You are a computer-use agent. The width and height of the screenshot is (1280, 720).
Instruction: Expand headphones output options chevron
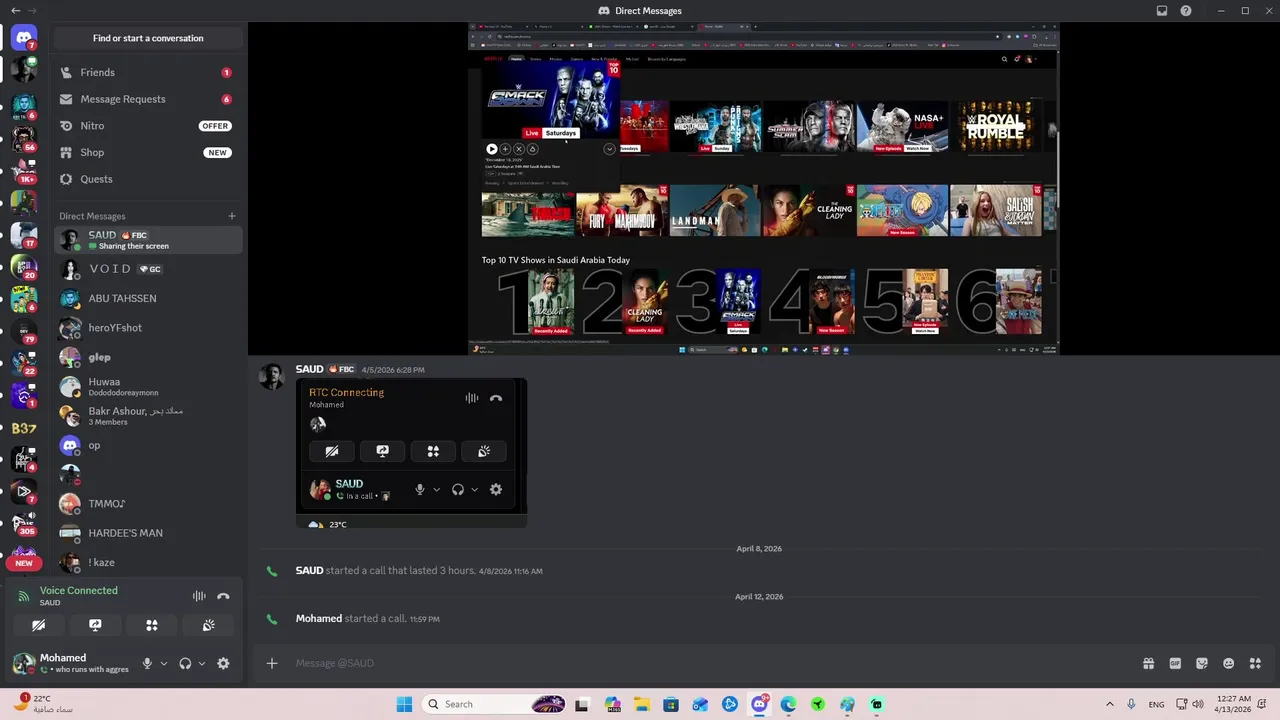202,663
